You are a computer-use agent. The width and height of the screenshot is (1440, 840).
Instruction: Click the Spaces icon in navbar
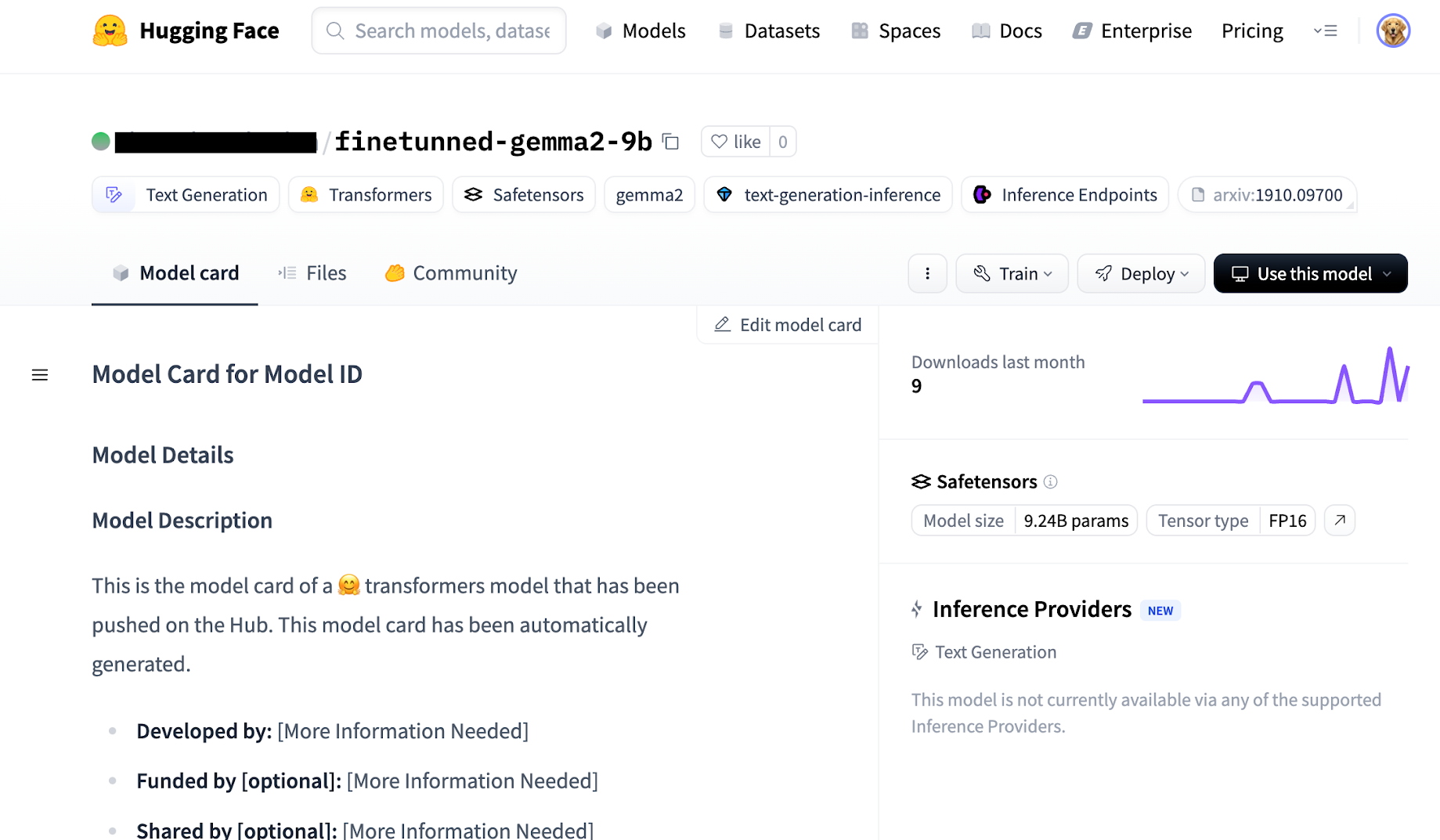click(860, 31)
